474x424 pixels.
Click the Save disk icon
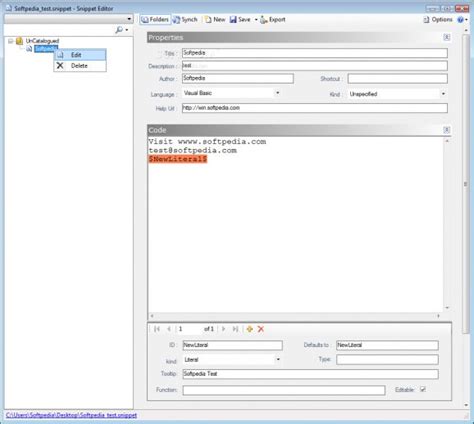(233, 20)
